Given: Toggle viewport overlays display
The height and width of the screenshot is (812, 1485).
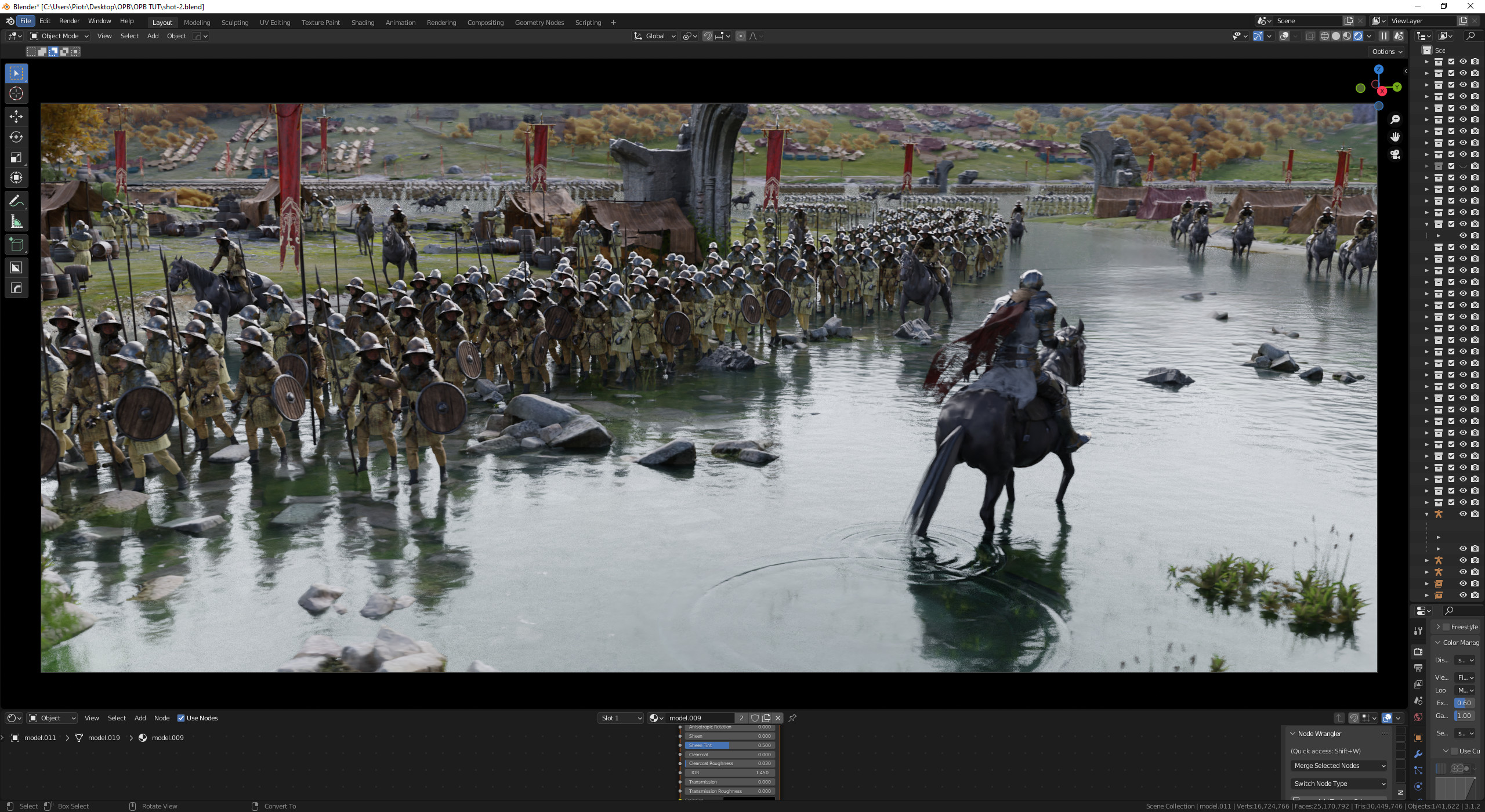Looking at the screenshot, I should (x=1285, y=36).
